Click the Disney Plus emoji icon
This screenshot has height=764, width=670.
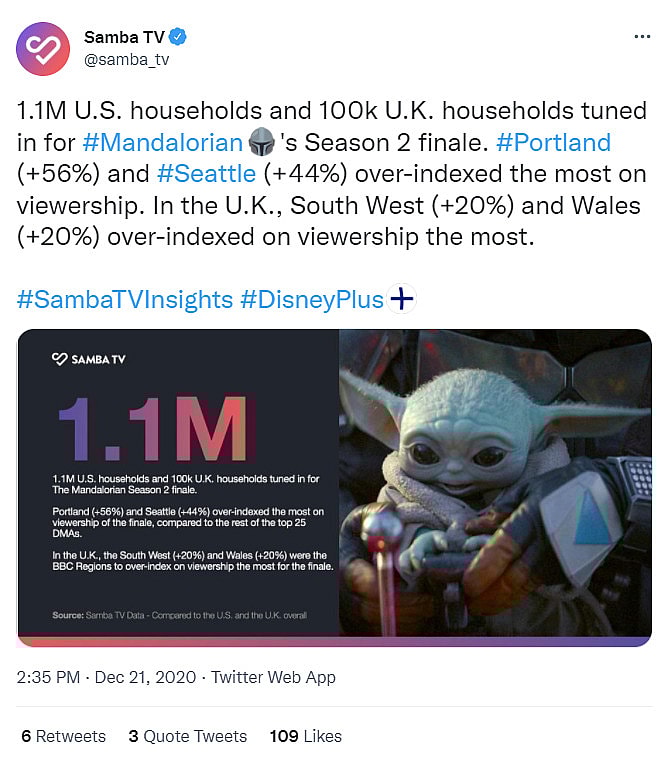click(401, 299)
